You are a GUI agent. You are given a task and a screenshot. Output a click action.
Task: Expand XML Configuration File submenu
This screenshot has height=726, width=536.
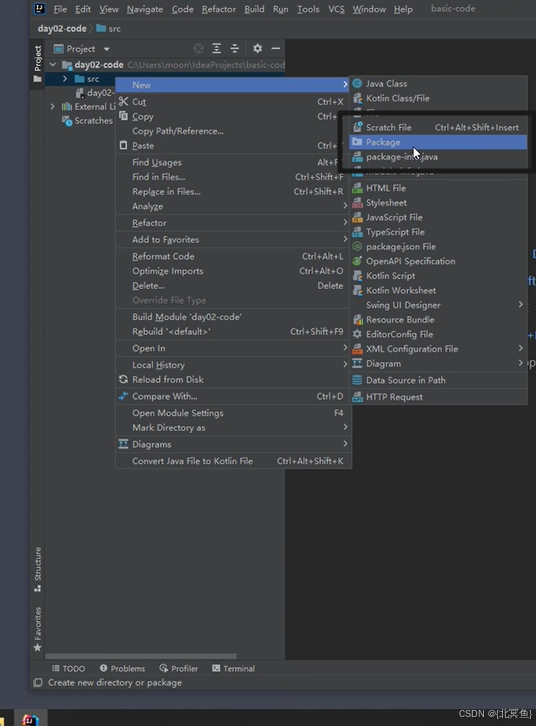(438, 349)
